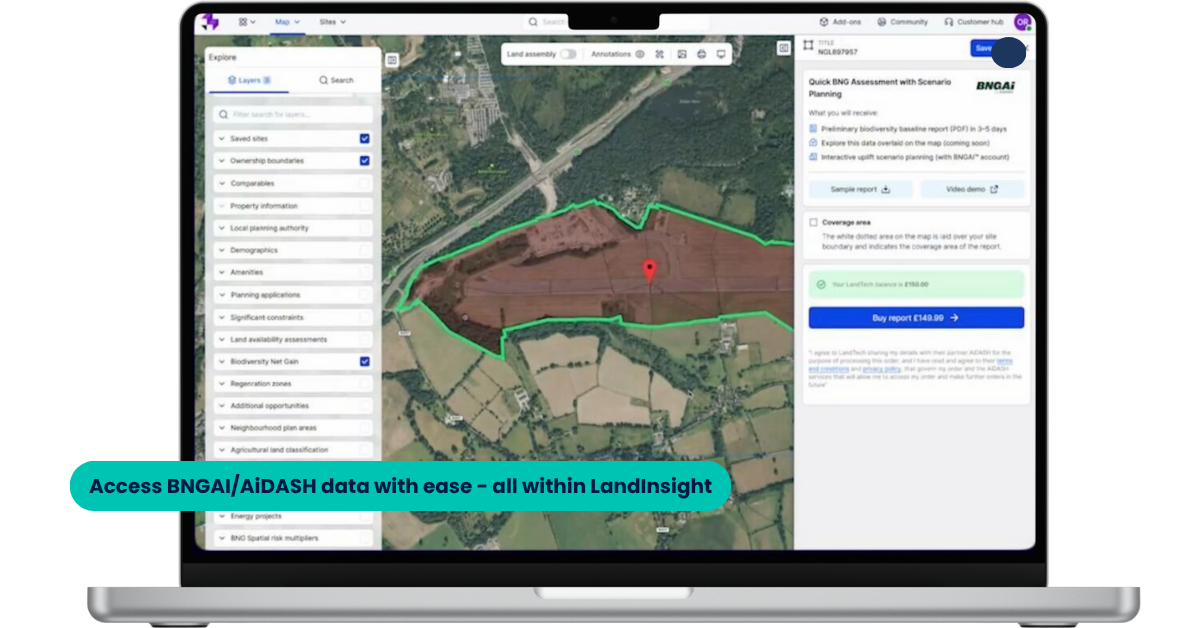Click the Buy report £149.99 button
The width and height of the screenshot is (1200, 628).
[x=916, y=317]
